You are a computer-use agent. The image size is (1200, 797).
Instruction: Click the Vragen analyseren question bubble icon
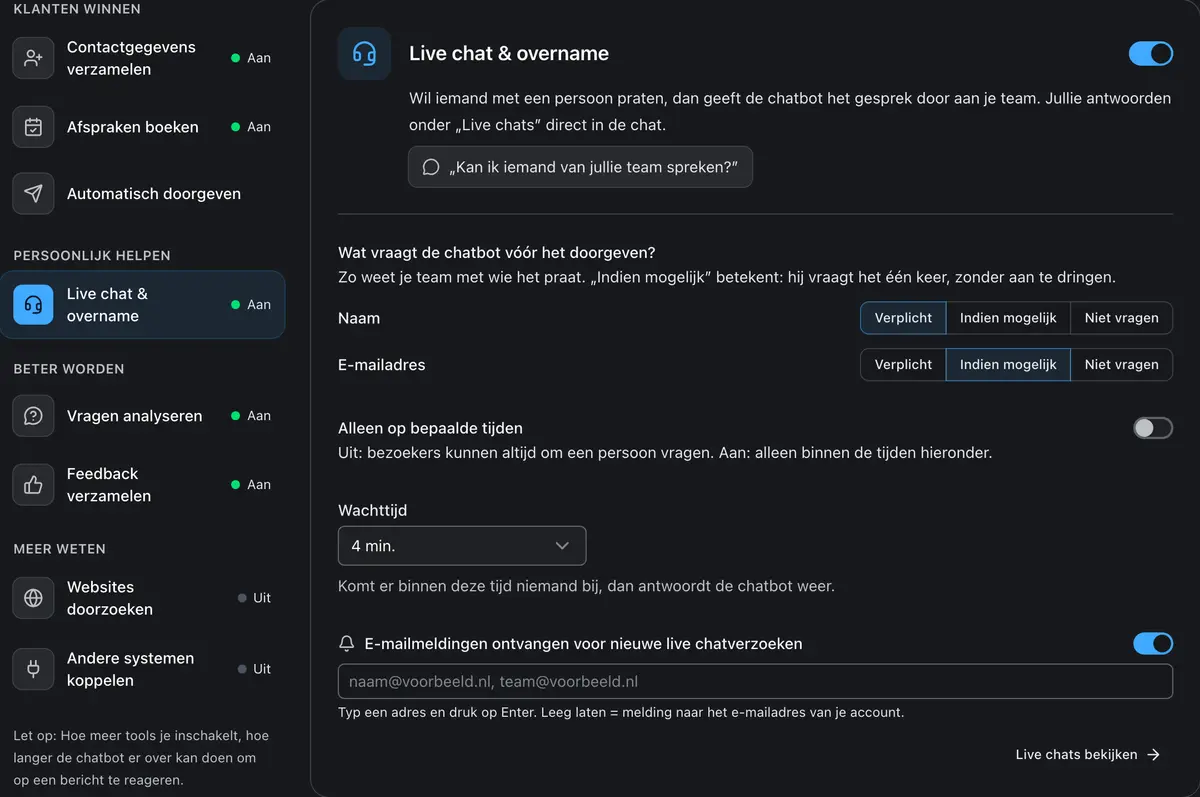(33, 416)
